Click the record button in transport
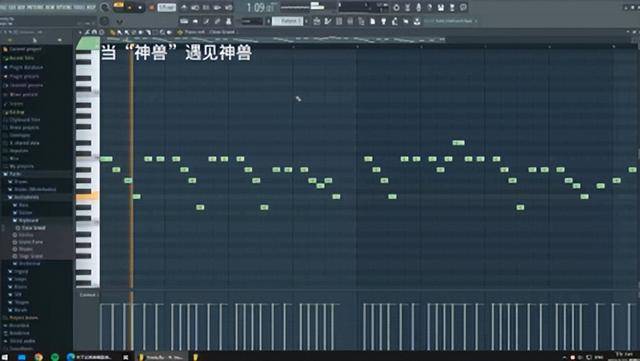The image size is (640, 361). tap(151, 7)
